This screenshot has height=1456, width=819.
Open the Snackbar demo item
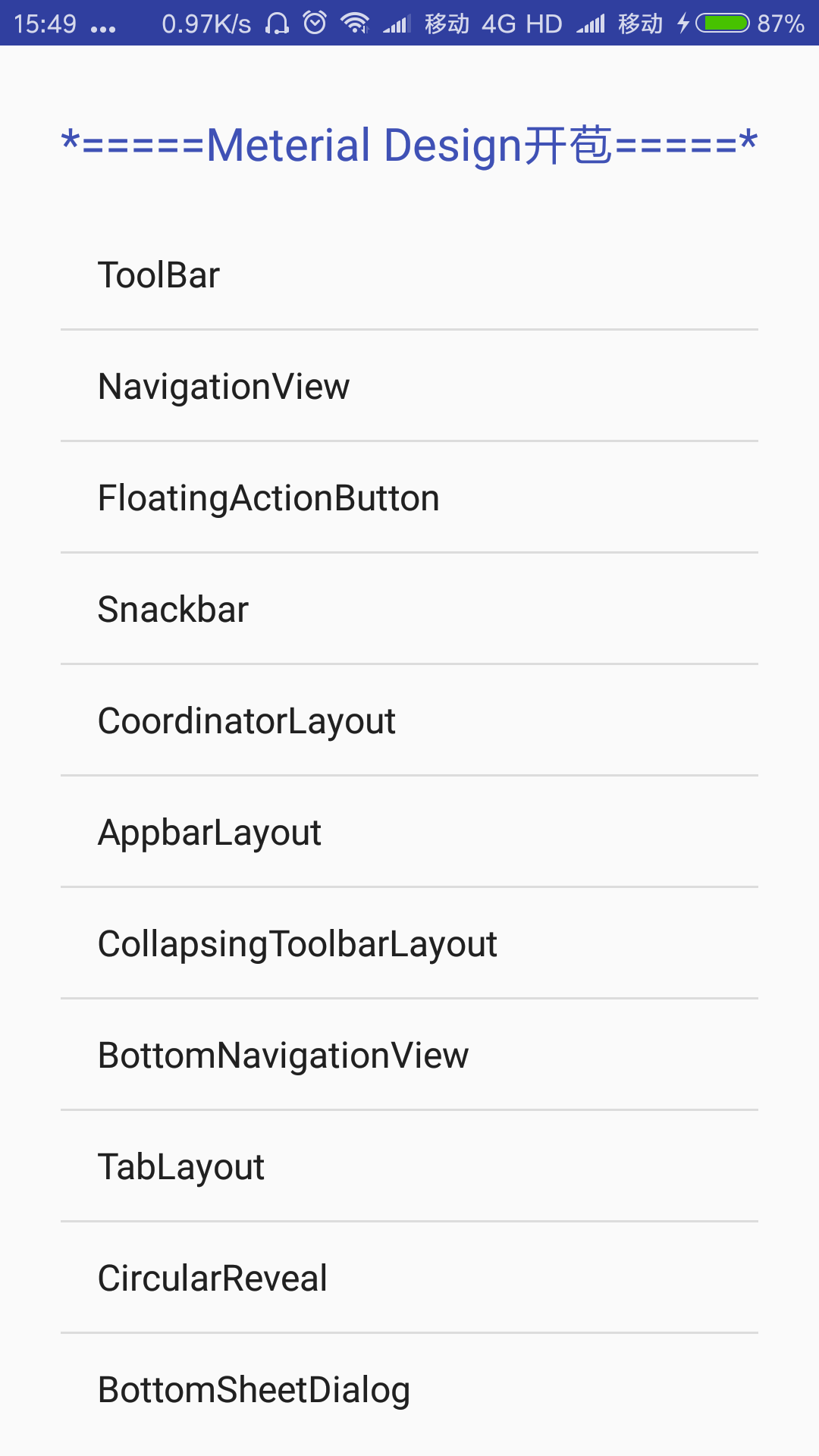click(x=409, y=609)
